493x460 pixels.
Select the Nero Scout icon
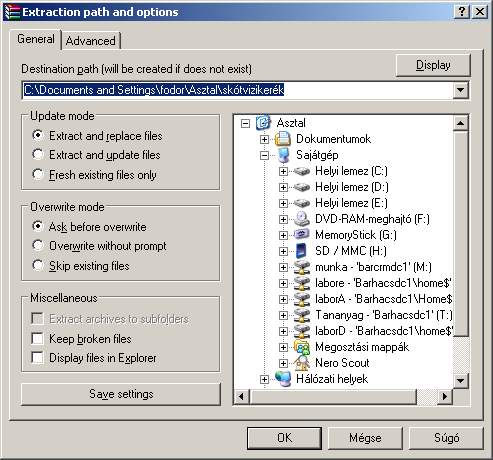[302, 363]
